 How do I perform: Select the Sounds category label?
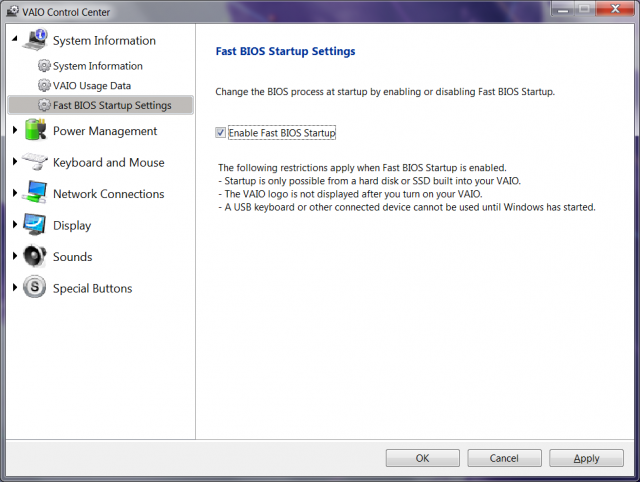point(73,257)
